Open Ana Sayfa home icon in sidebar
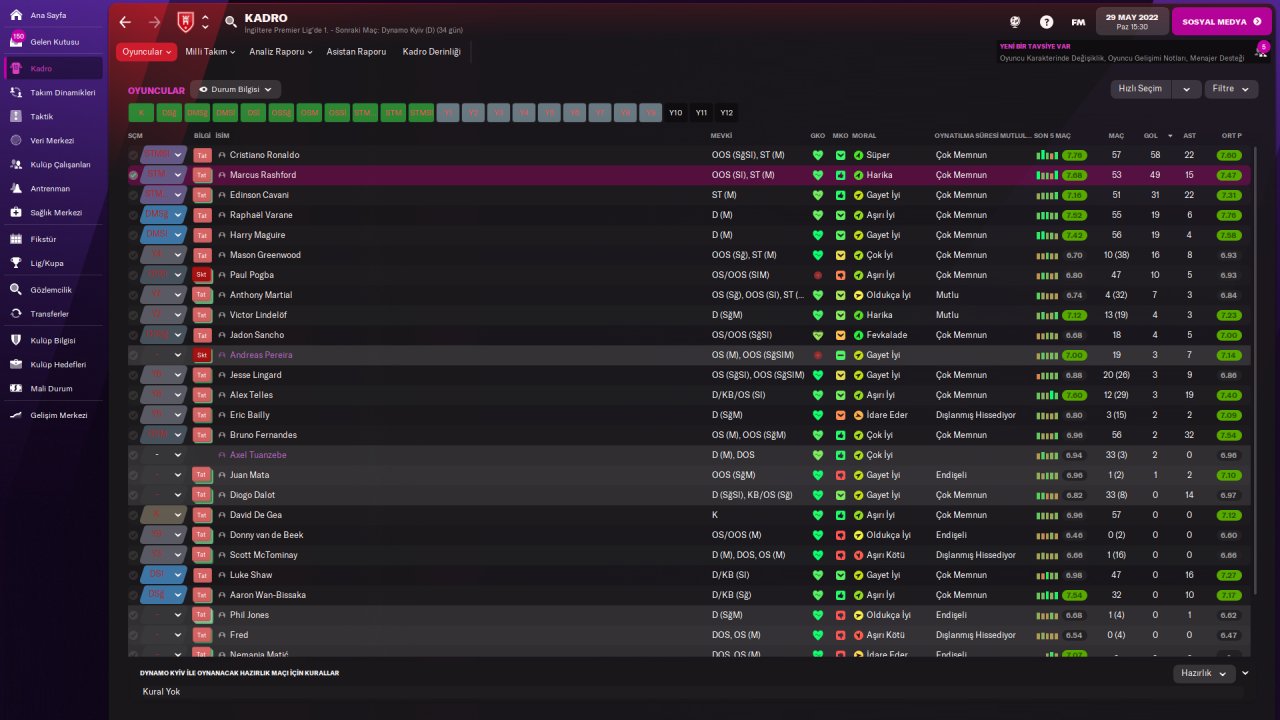This screenshot has height=720, width=1280. coord(16,16)
